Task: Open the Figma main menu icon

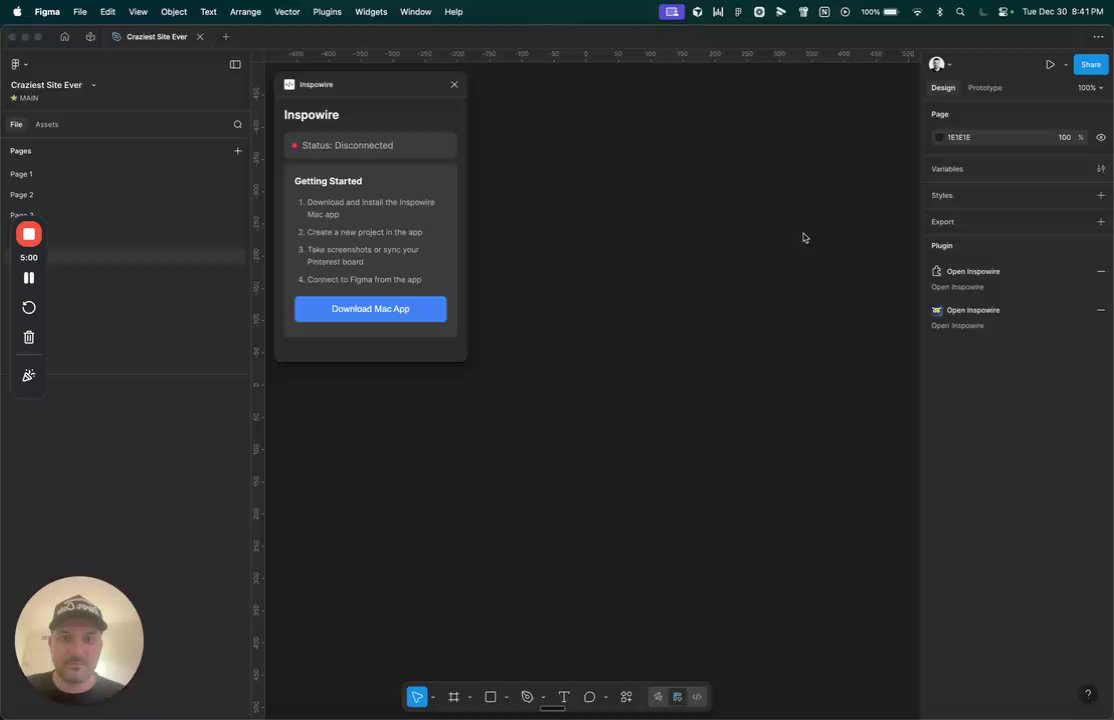Action: [x=18, y=64]
